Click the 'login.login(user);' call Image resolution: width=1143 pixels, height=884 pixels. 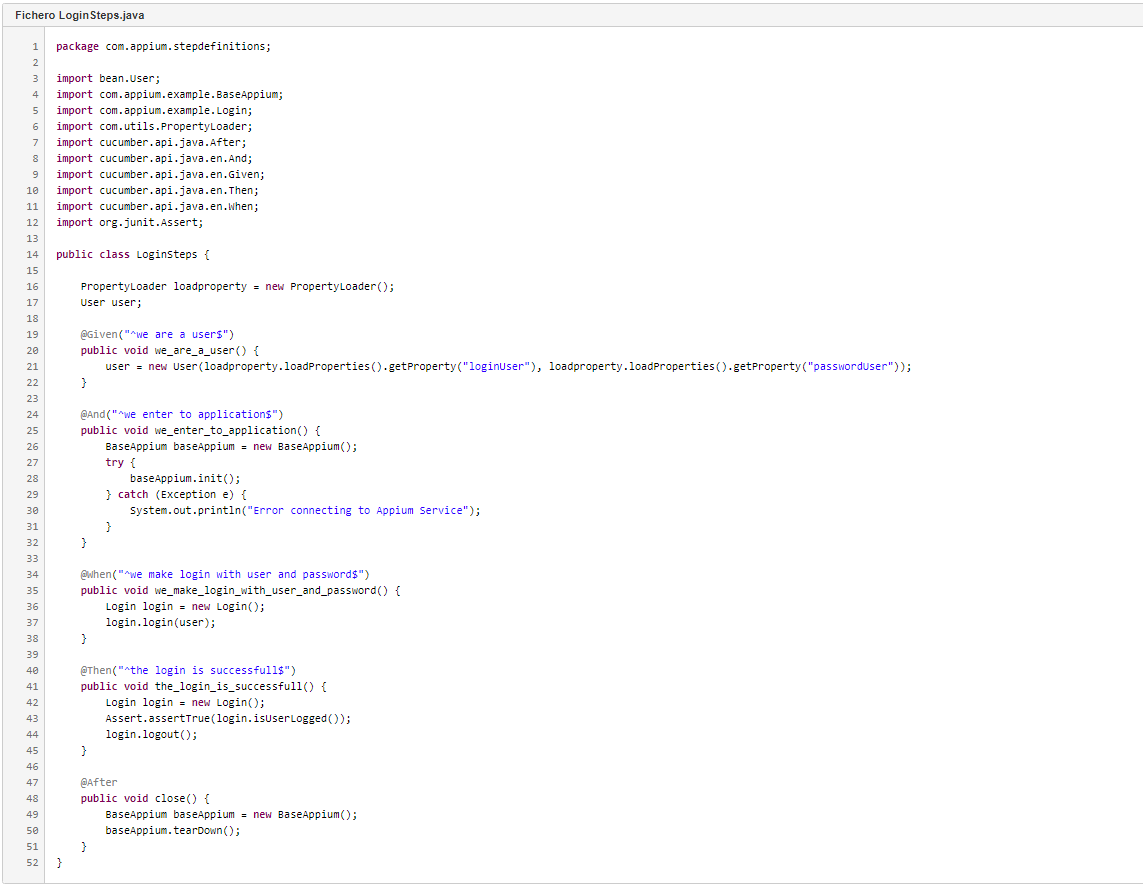[160, 623]
